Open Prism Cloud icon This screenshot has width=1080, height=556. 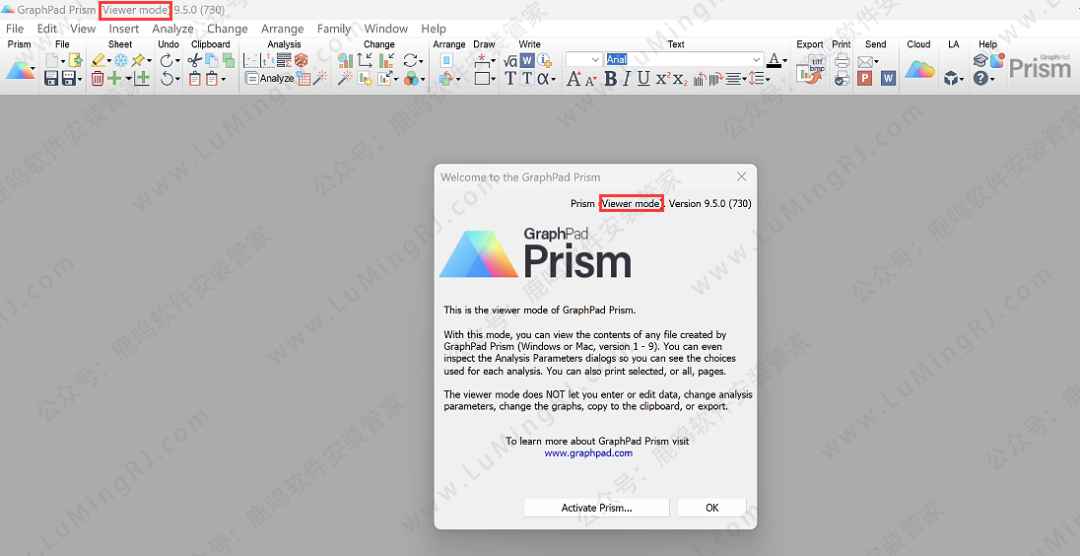click(x=919, y=70)
